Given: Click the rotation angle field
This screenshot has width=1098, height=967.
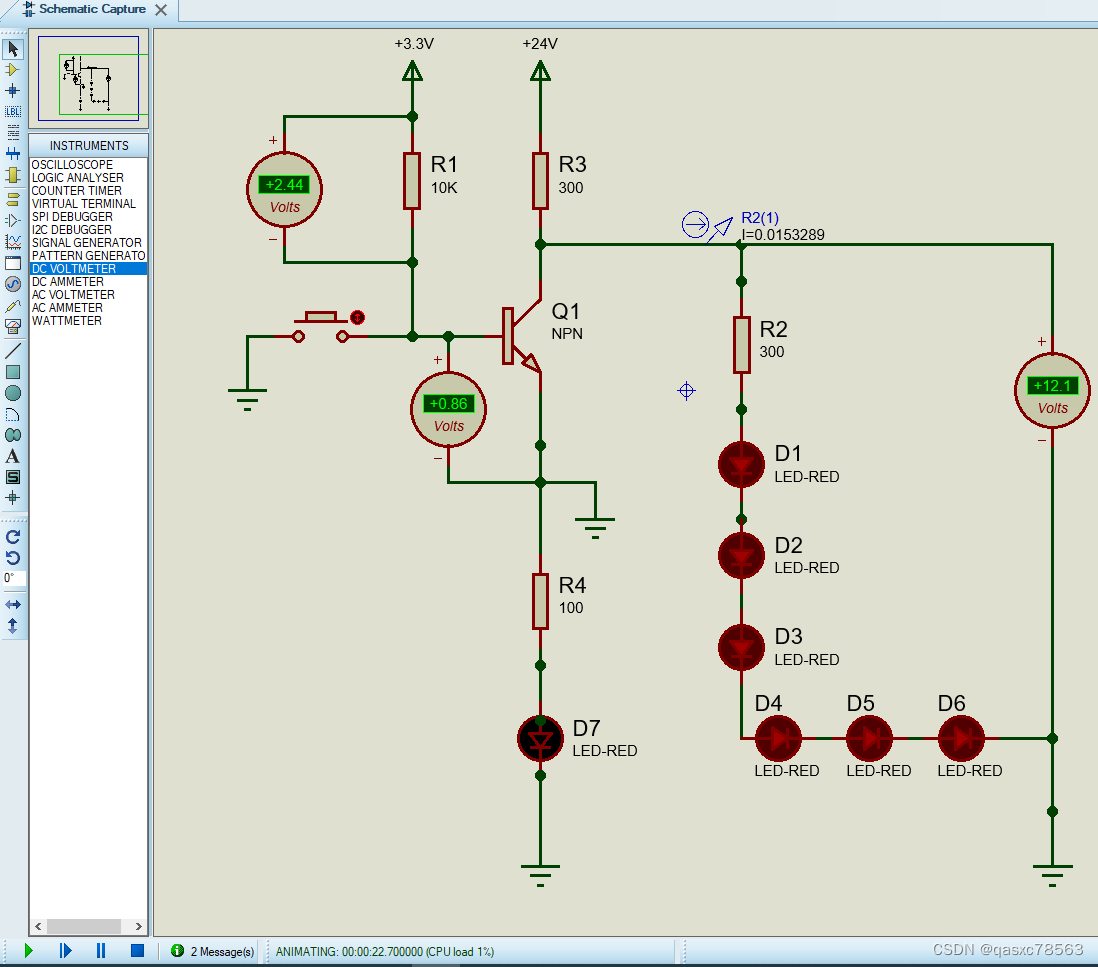Looking at the screenshot, I should click(x=14, y=578).
